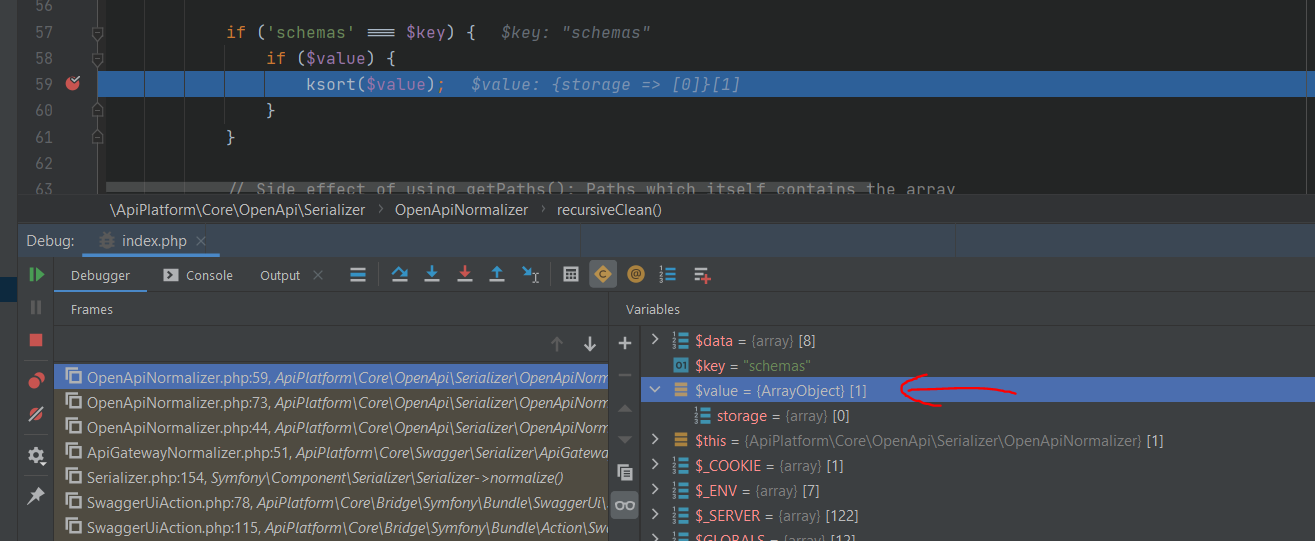Image resolution: width=1315 pixels, height=541 pixels.
Task: Click Run to Cursor icon
Action: pyautogui.click(x=530, y=275)
